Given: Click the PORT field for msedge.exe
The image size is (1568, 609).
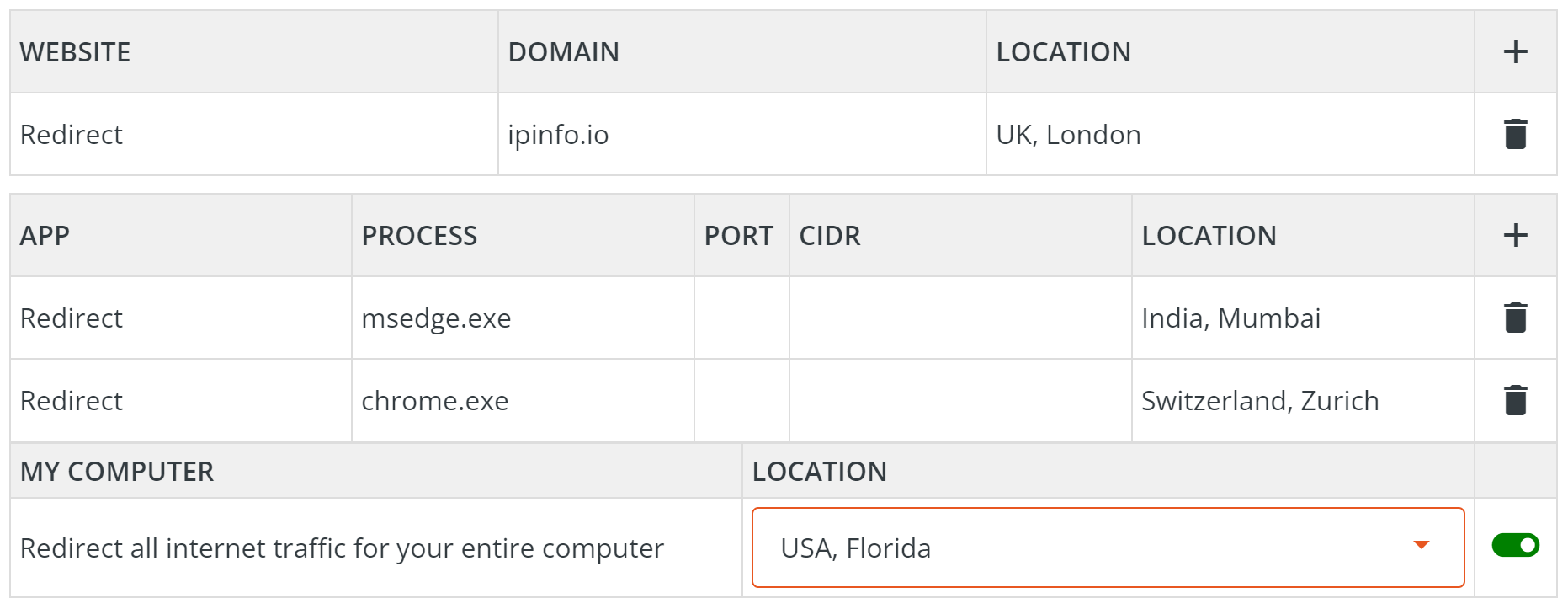Looking at the screenshot, I should (x=741, y=318).
